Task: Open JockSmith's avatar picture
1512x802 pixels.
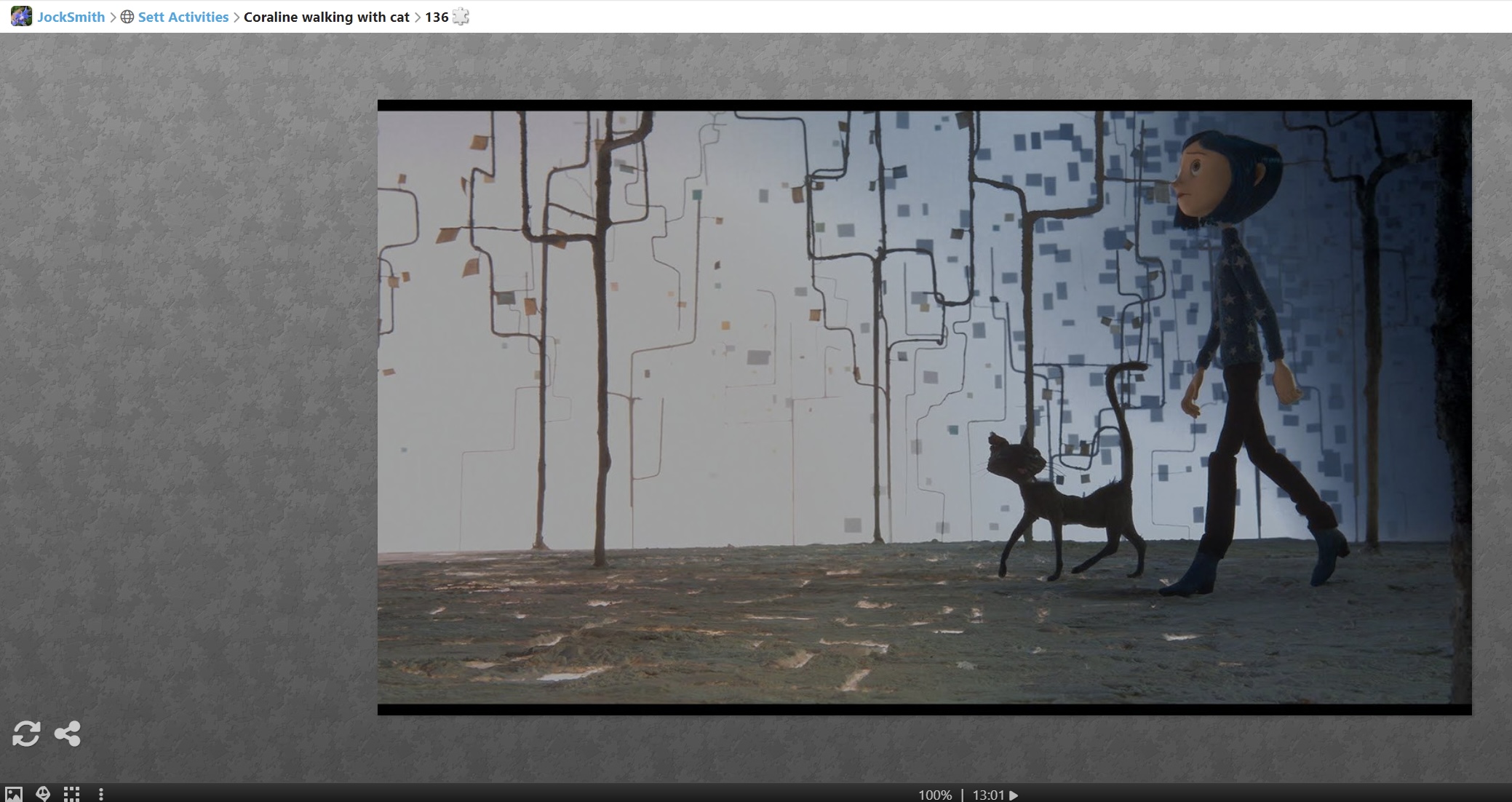Action: click(21, 16)
